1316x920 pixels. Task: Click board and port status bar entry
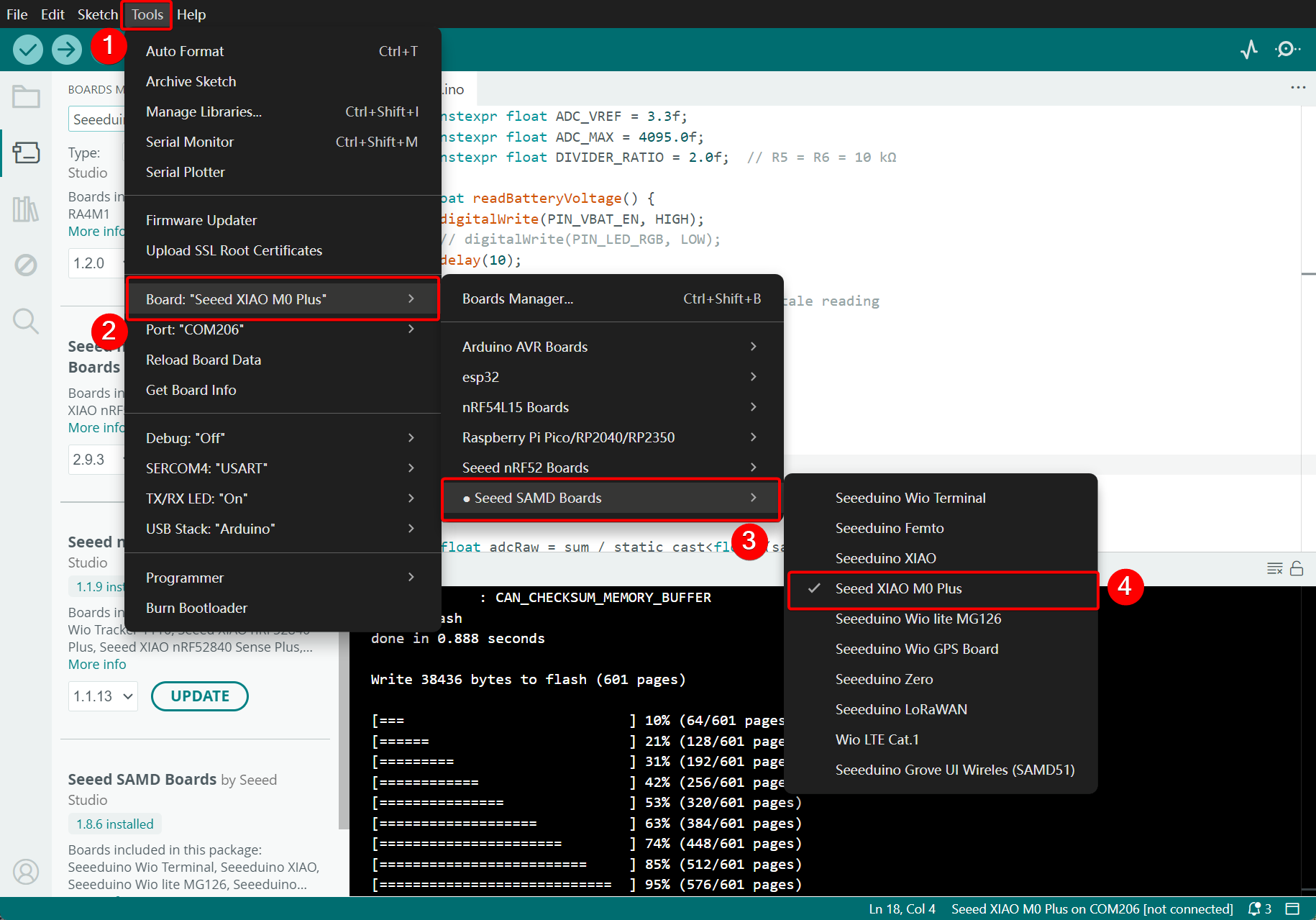coord(1092,908)
